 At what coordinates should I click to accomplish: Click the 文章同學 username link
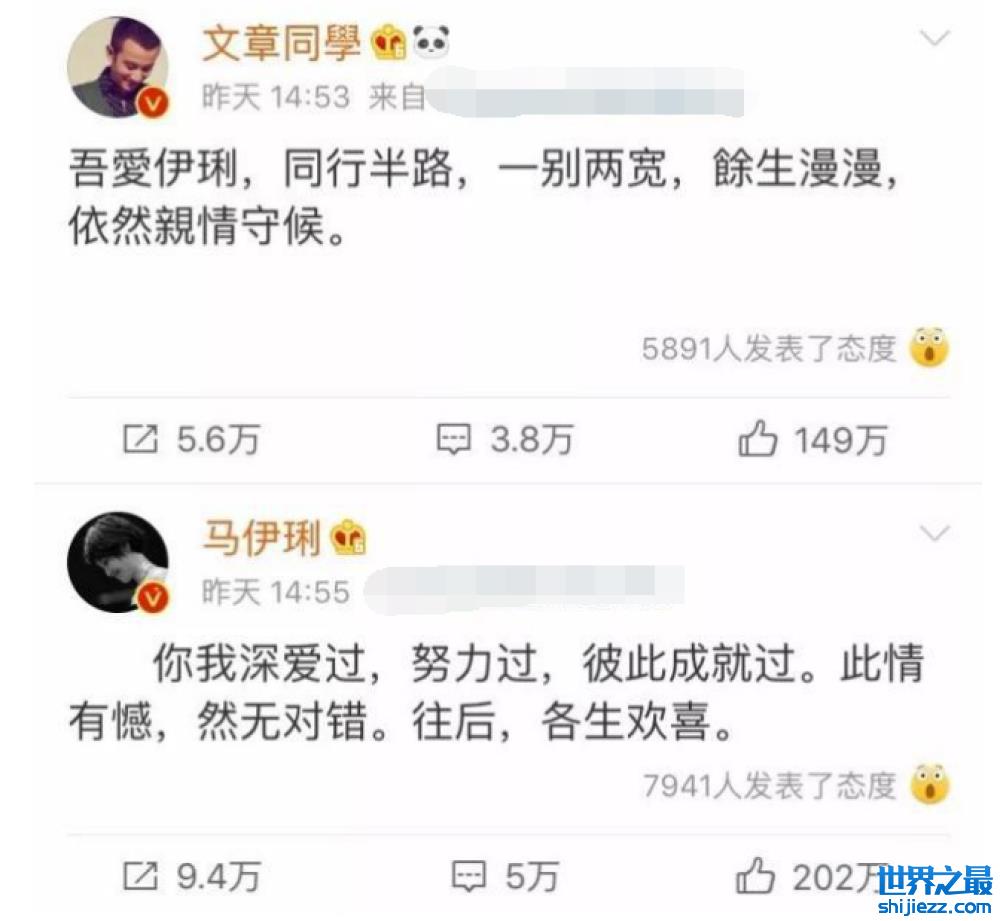coord(281,43)
